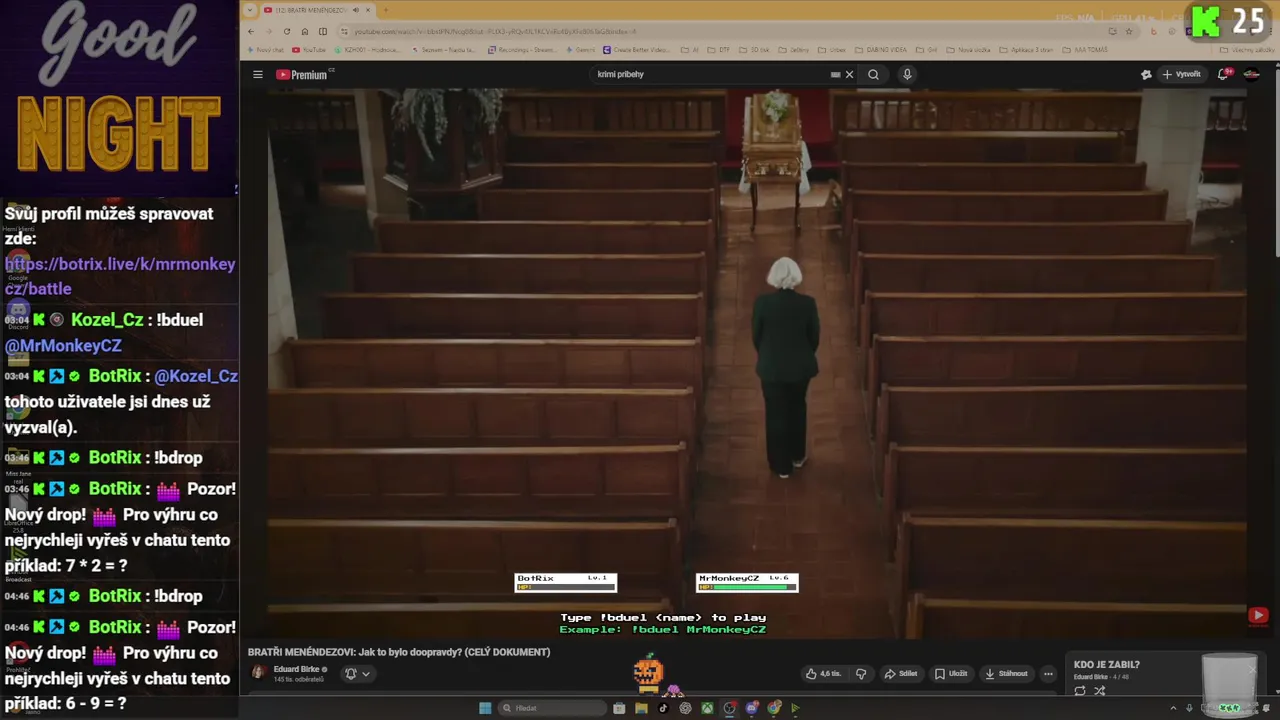Viewport: 1280px width, 720px height.
Task: Download the video with the Stáhnout button
Action: click(x=1006, y=674)
